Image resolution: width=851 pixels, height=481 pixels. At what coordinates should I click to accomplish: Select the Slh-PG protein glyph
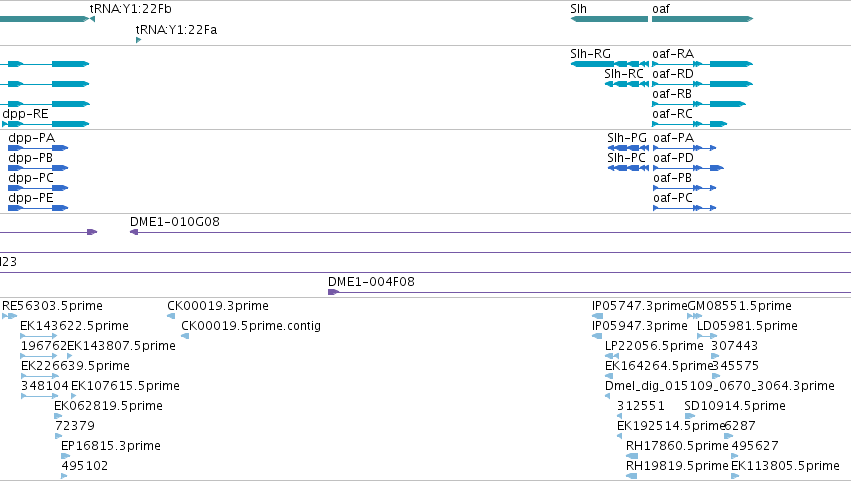(x=628, y=148)
